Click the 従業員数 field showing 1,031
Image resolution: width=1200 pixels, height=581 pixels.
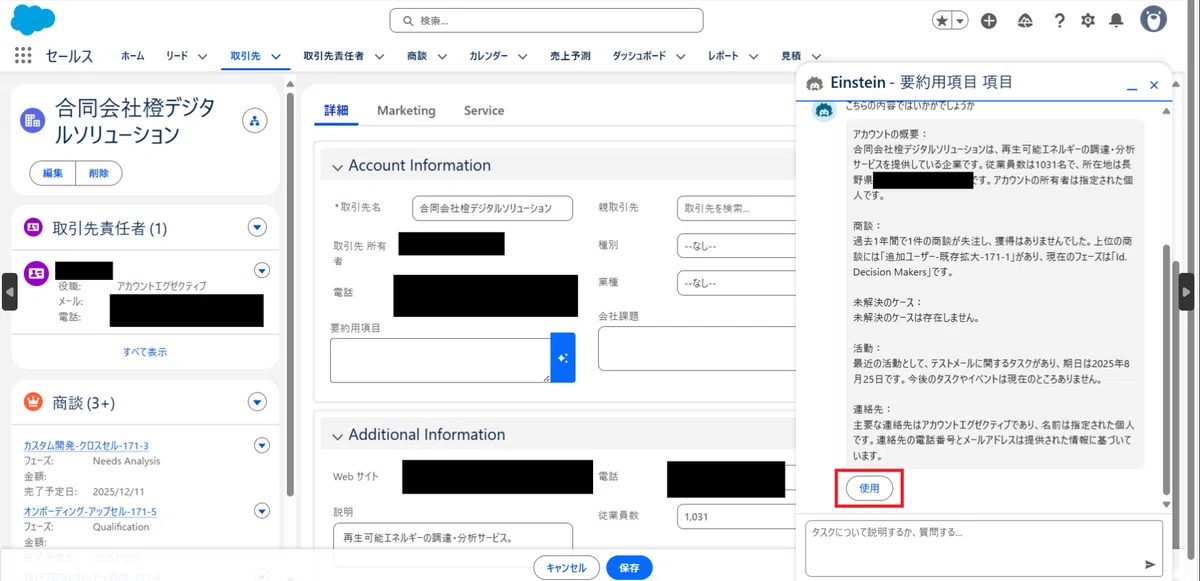point(737,516)
